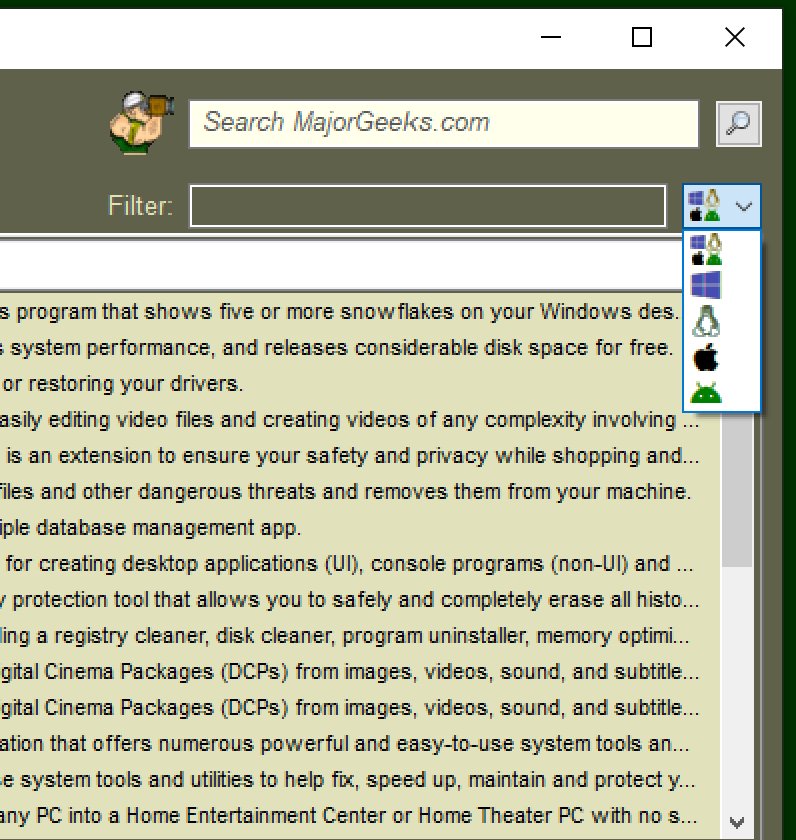Image resolution: width=796 pixels, height=840 pixels.
Task: Select the all-platforms option in dropdown list
Action: [x=706, y=249]
